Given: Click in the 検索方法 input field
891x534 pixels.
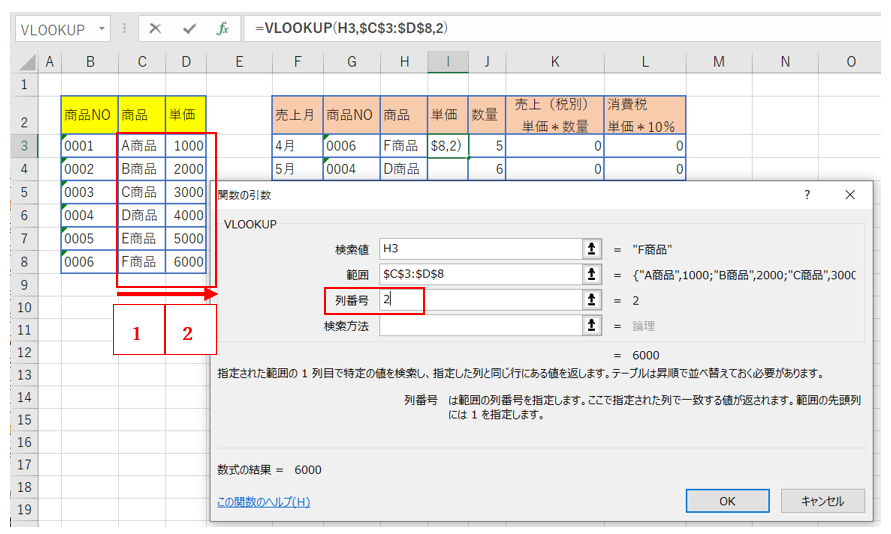Looking at the screenshot, I should (478, 325).
